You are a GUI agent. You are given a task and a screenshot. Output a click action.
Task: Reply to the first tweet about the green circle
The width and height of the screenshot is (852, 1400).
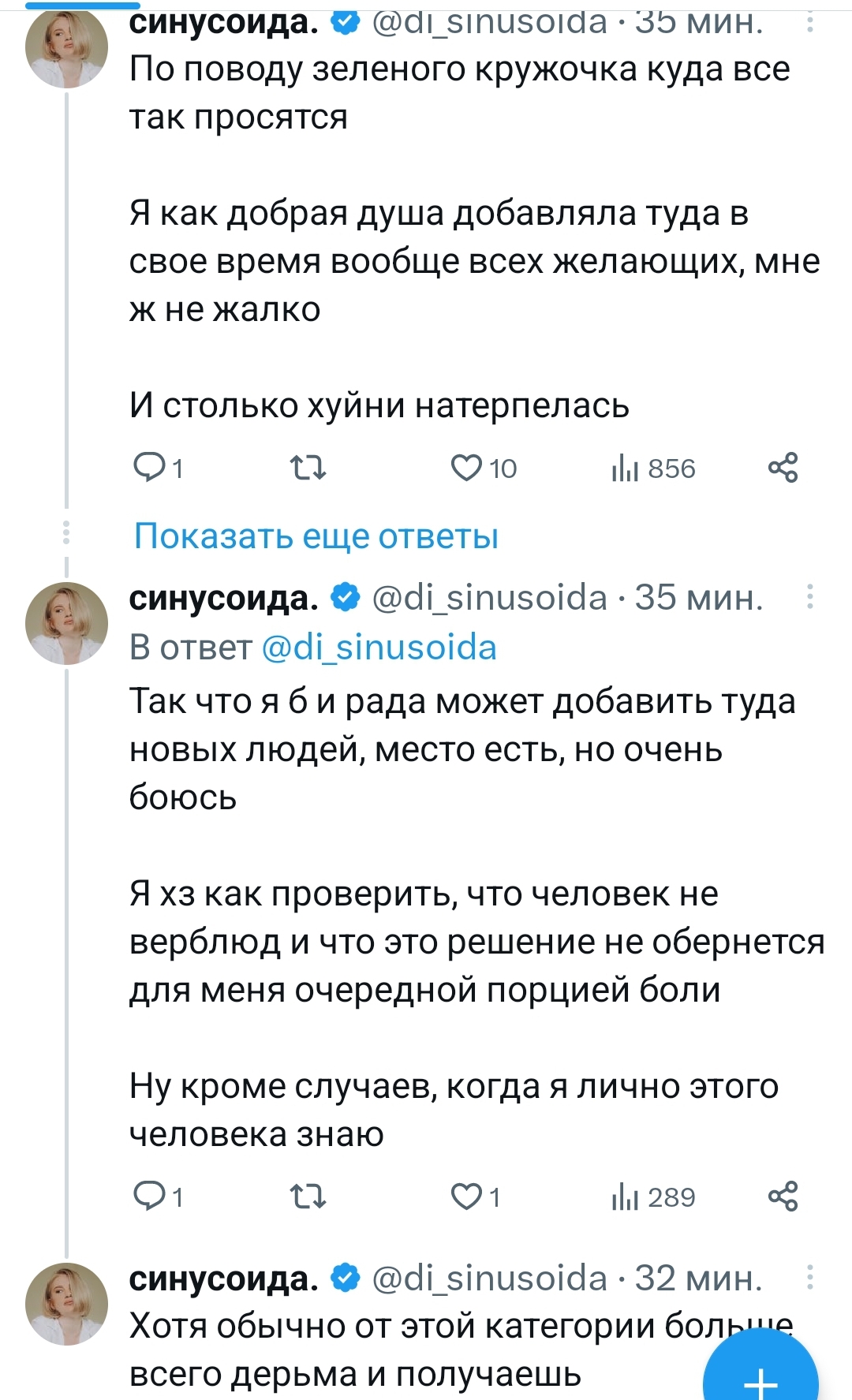click(149, 469)
